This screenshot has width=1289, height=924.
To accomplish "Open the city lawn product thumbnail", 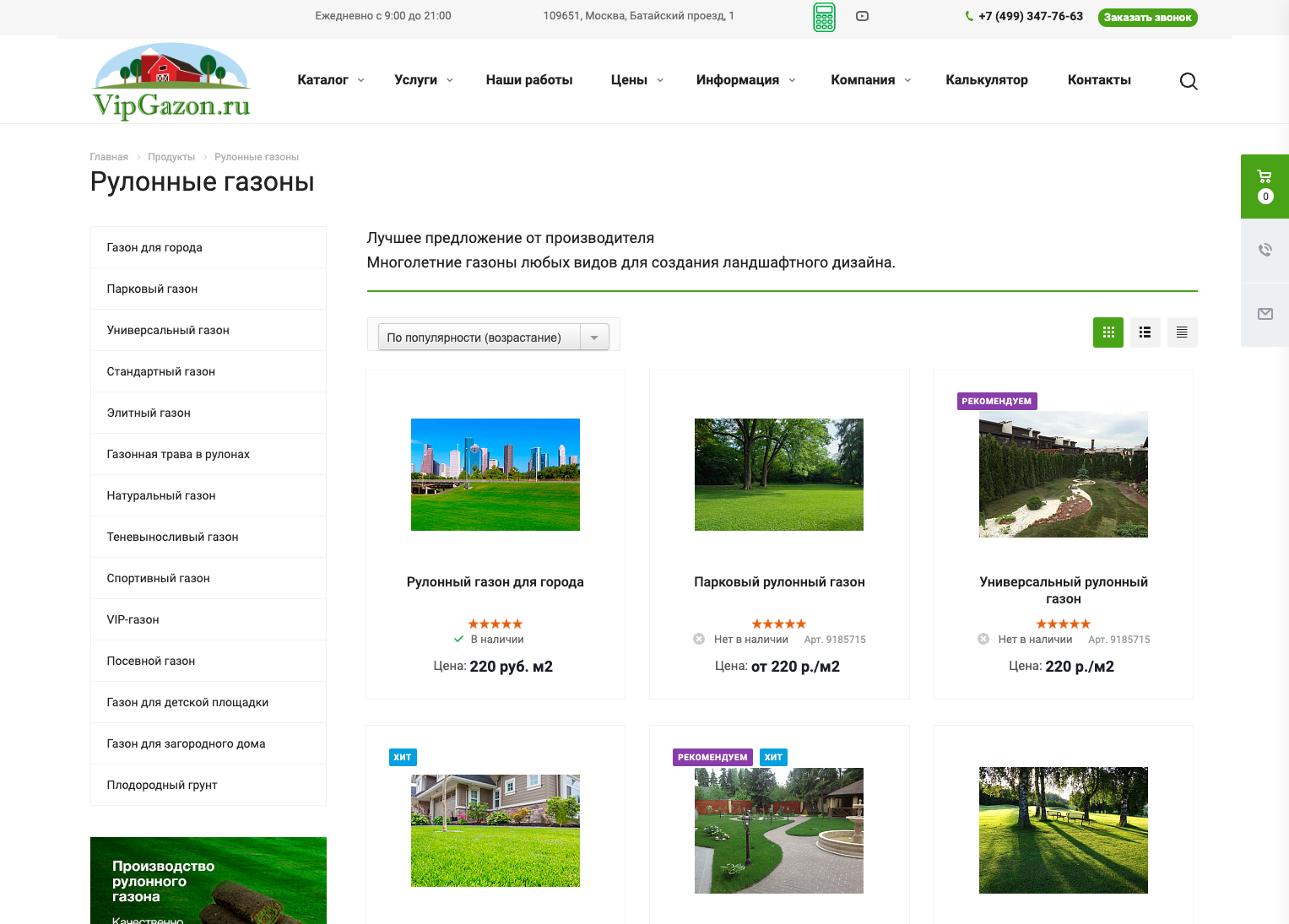I will pos(495,474).
